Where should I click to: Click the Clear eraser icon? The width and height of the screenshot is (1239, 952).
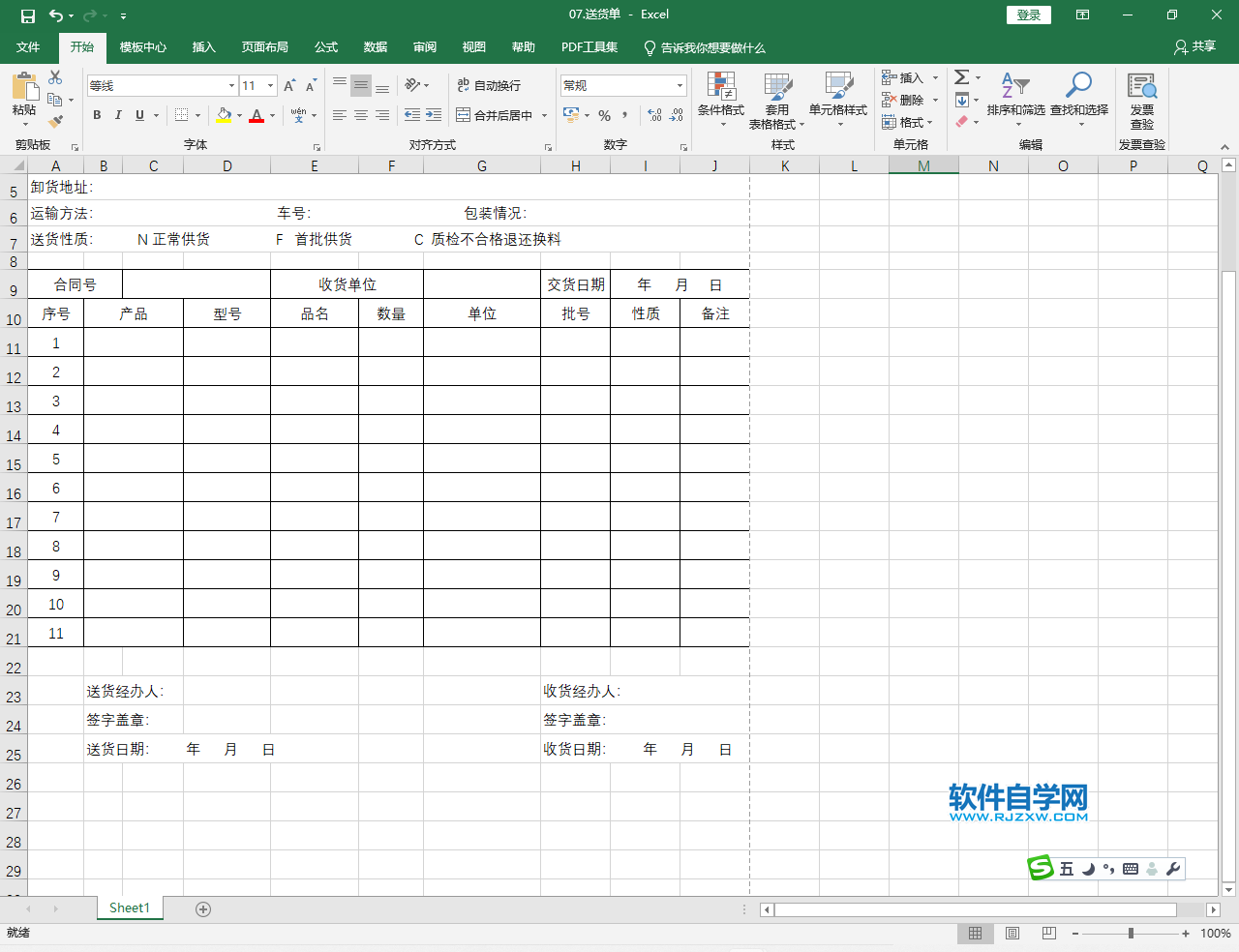(962, 122)
